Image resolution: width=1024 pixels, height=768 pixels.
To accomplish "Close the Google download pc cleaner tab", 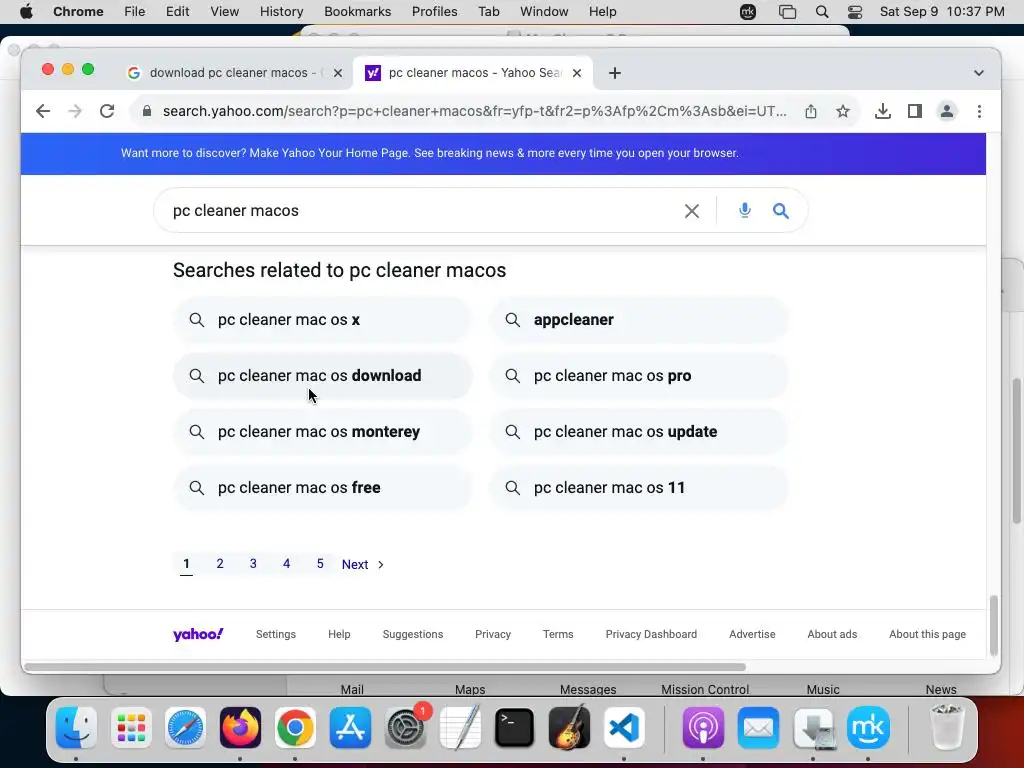I will (338, 73).
